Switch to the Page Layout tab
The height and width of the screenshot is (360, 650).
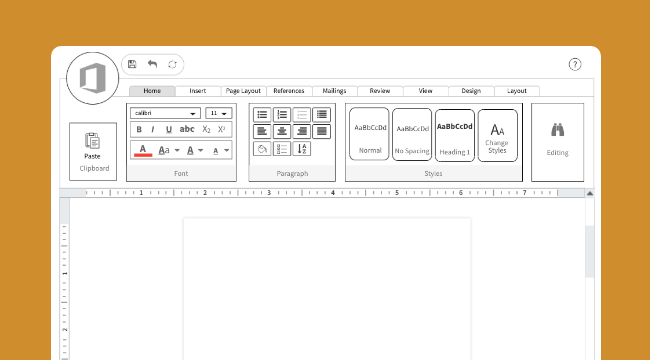tap(243, 91)
